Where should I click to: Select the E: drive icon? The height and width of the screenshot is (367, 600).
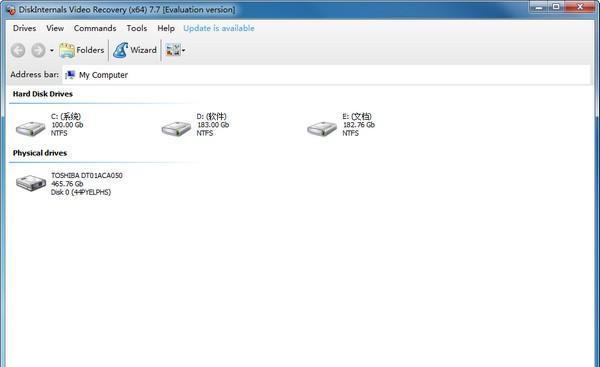(x=322, y=129)
